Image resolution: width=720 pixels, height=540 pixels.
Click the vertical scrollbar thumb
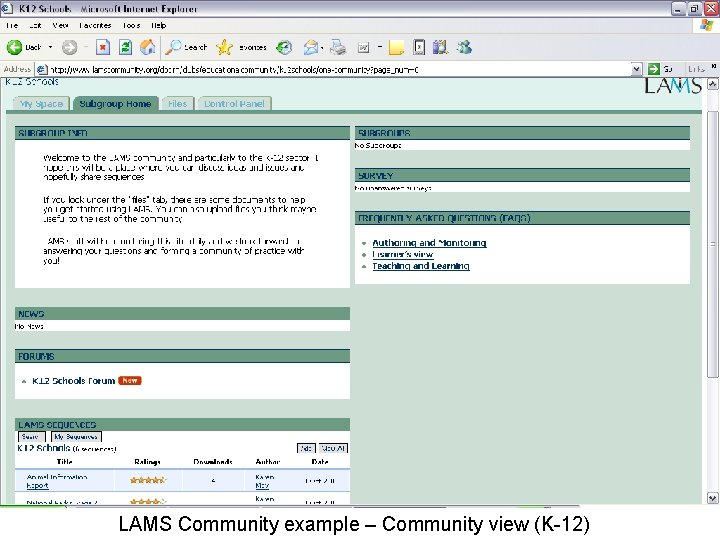[712, 244]
